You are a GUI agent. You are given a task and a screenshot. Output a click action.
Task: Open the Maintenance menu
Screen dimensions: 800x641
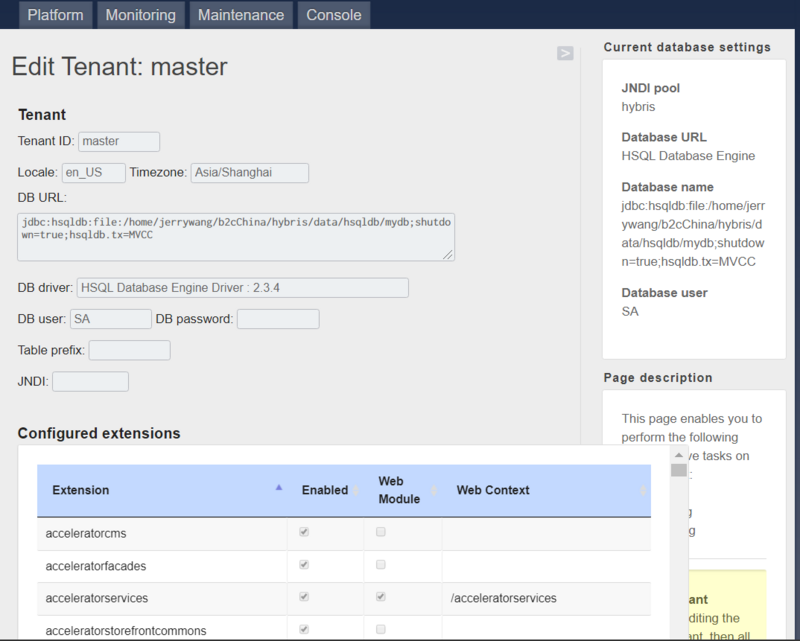tap(241, 15)
